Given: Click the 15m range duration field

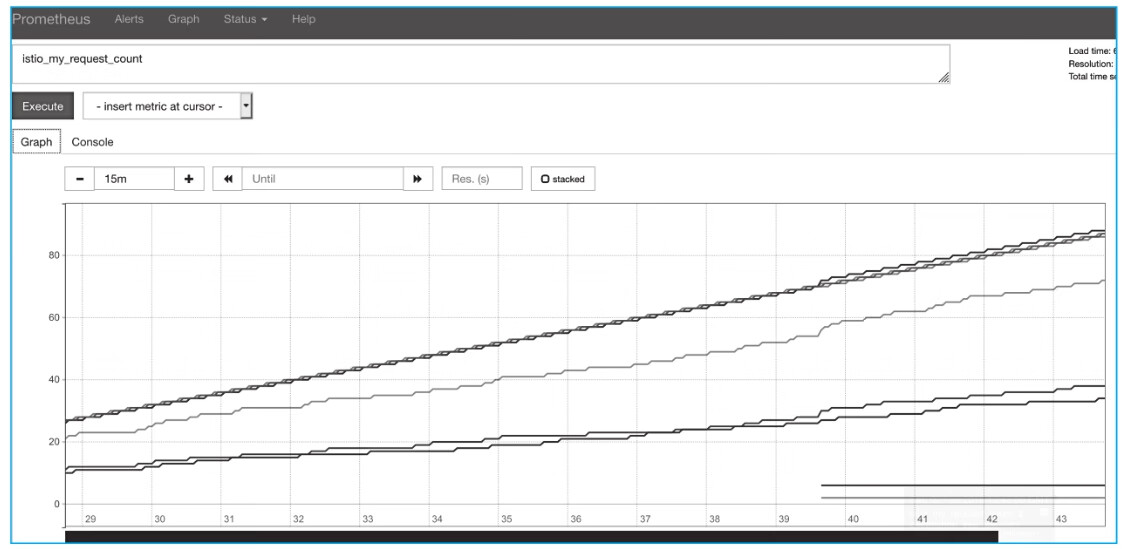Looking at the screenshot, I should (134, 178).
